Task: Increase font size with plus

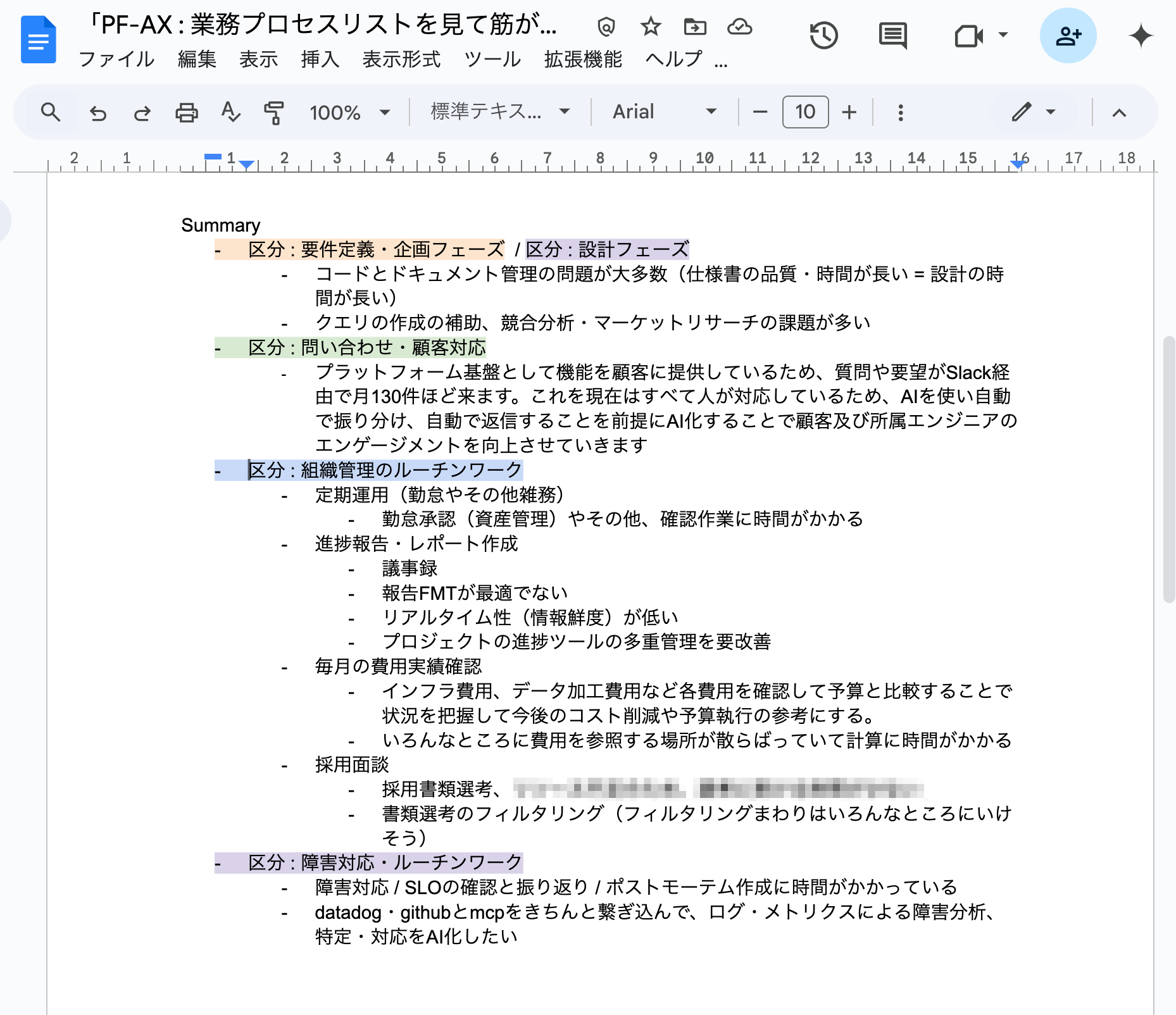Action: tap(849, 113)
